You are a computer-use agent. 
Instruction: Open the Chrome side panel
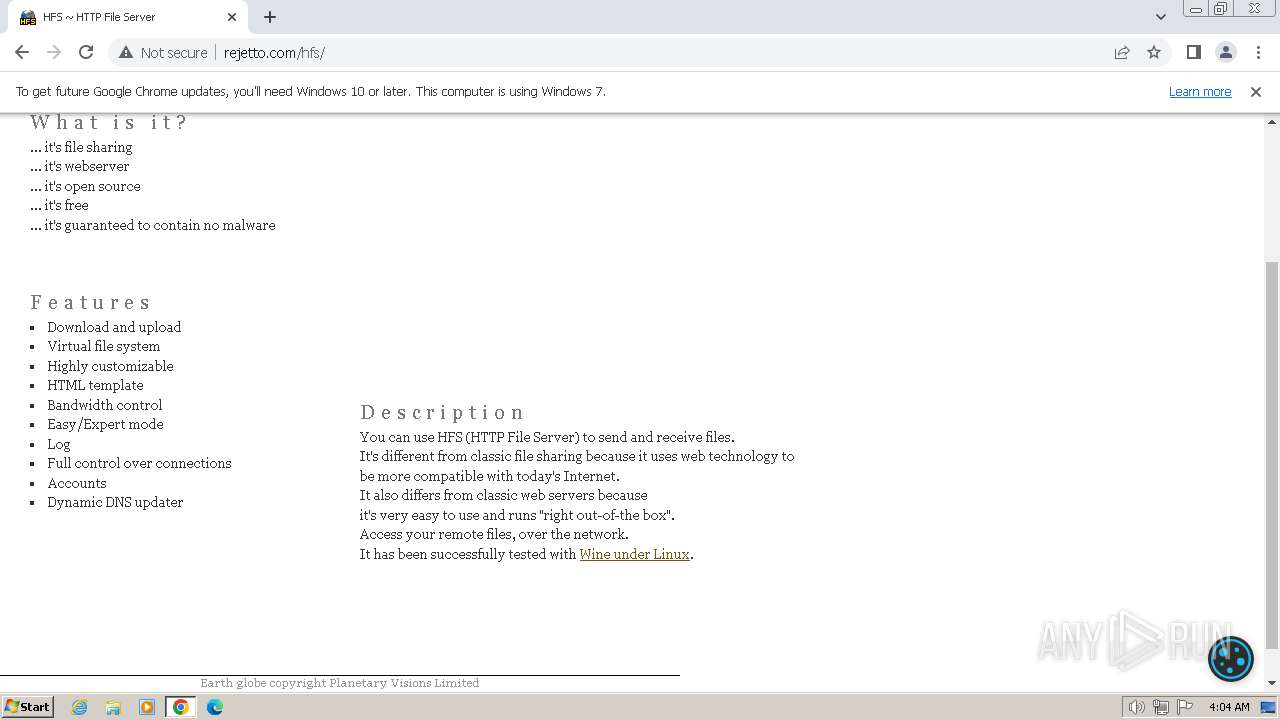tap(1193, 52)
